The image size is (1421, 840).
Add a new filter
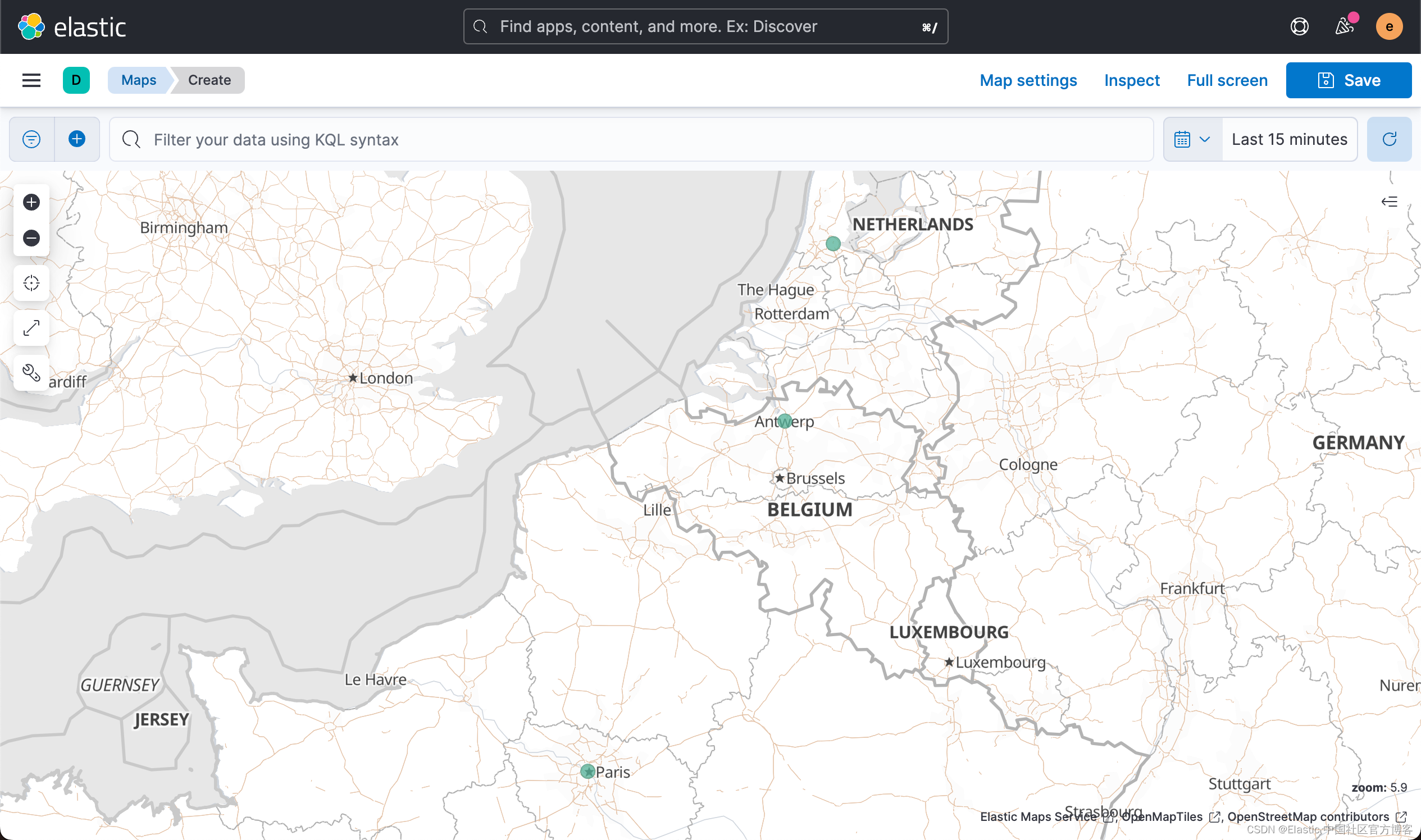tap(77, 139)
